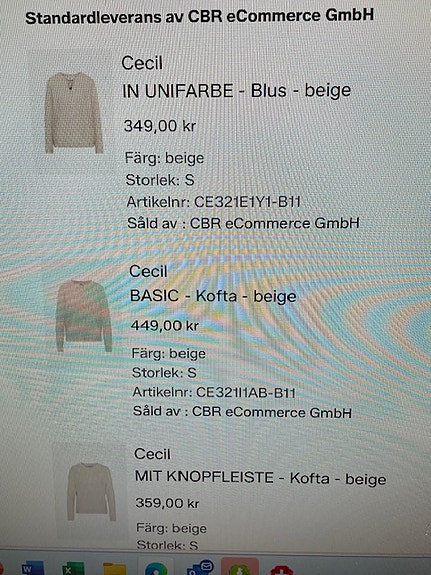431x575 pixels.
Task: Click the 349,00 kr price
Action: coord(160,126)
